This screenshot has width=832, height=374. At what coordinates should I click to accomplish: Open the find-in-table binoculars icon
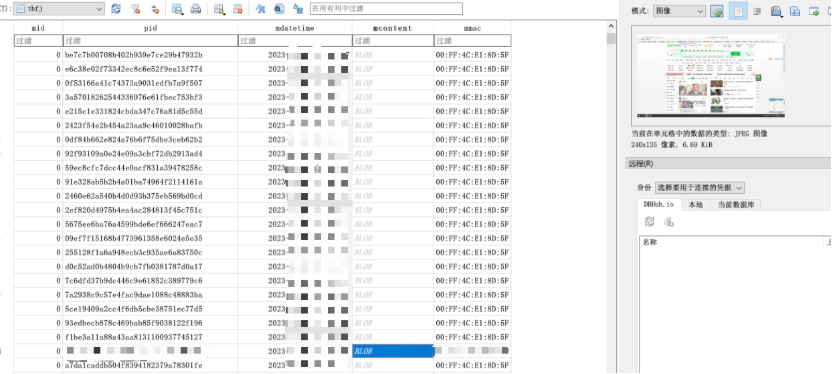coord(279,8)
